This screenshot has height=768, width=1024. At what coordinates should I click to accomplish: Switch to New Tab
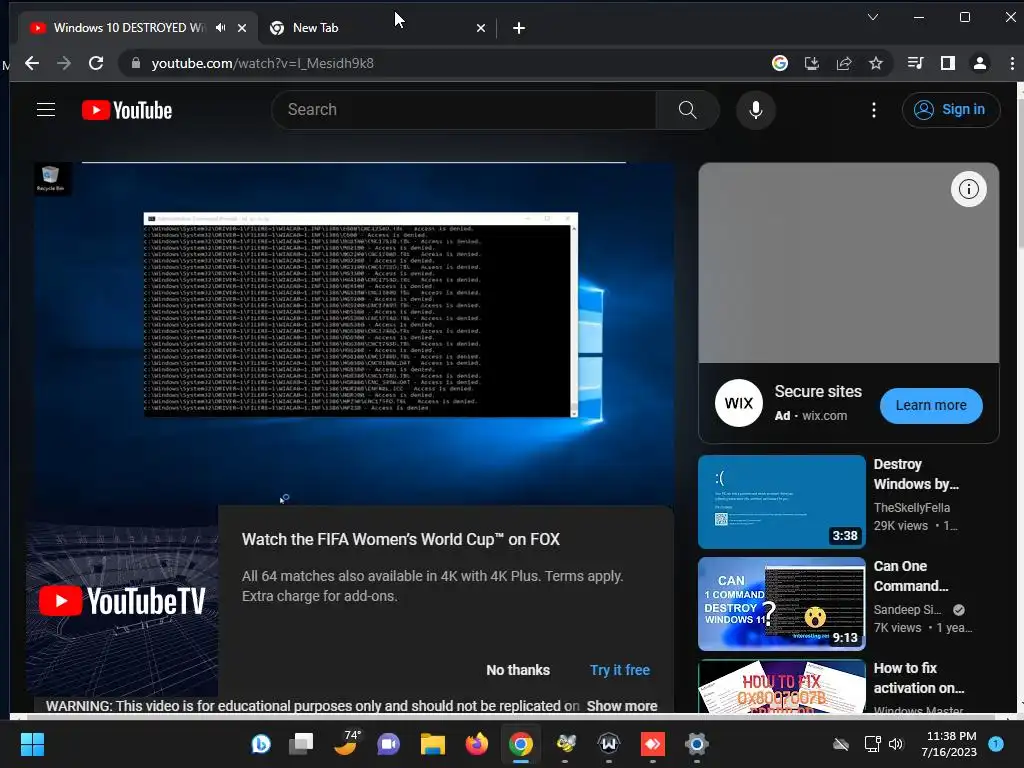pyautogui.click(x=315, y=27)
